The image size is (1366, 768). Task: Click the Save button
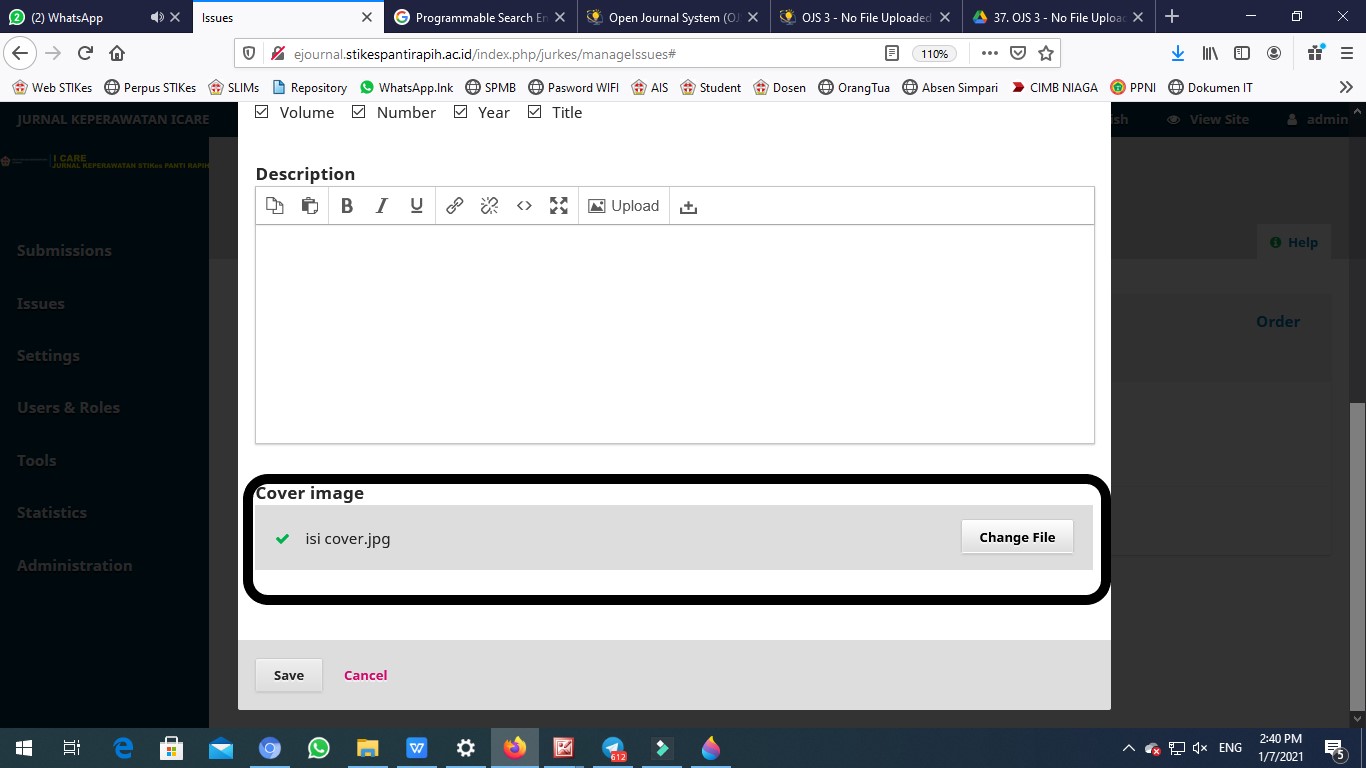coord(288,675)
